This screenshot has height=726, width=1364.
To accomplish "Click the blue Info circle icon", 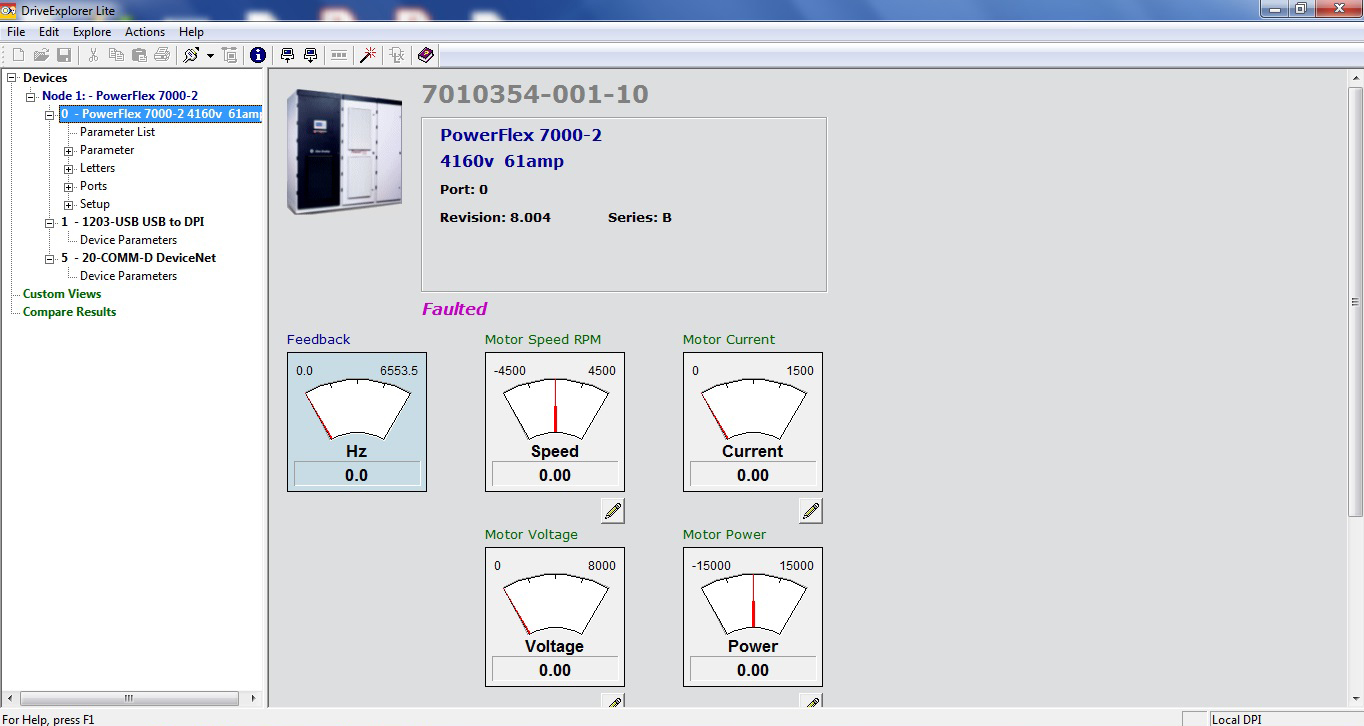I will click(258, 55).
